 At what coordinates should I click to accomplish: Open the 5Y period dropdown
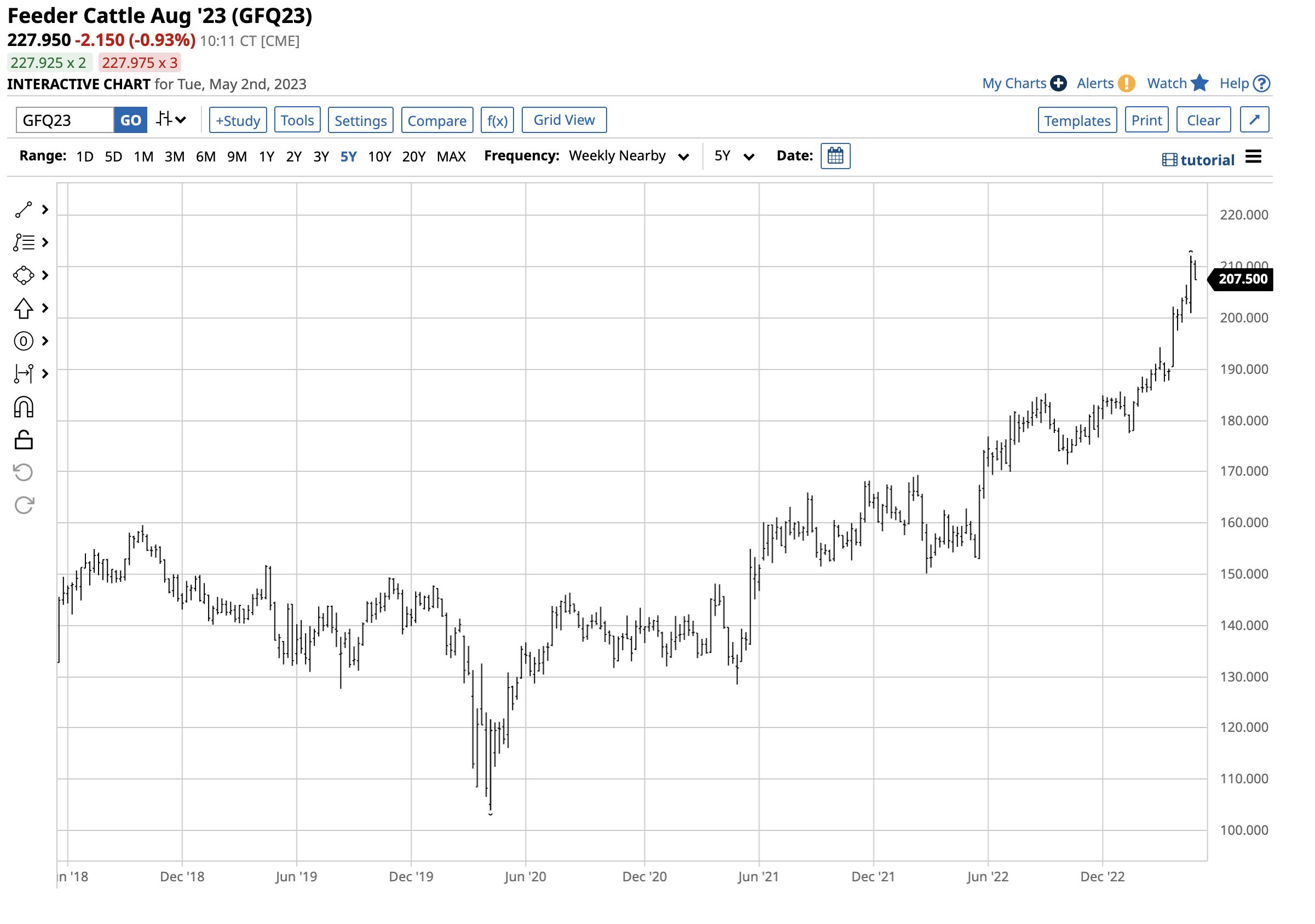[x=734, y=157]
